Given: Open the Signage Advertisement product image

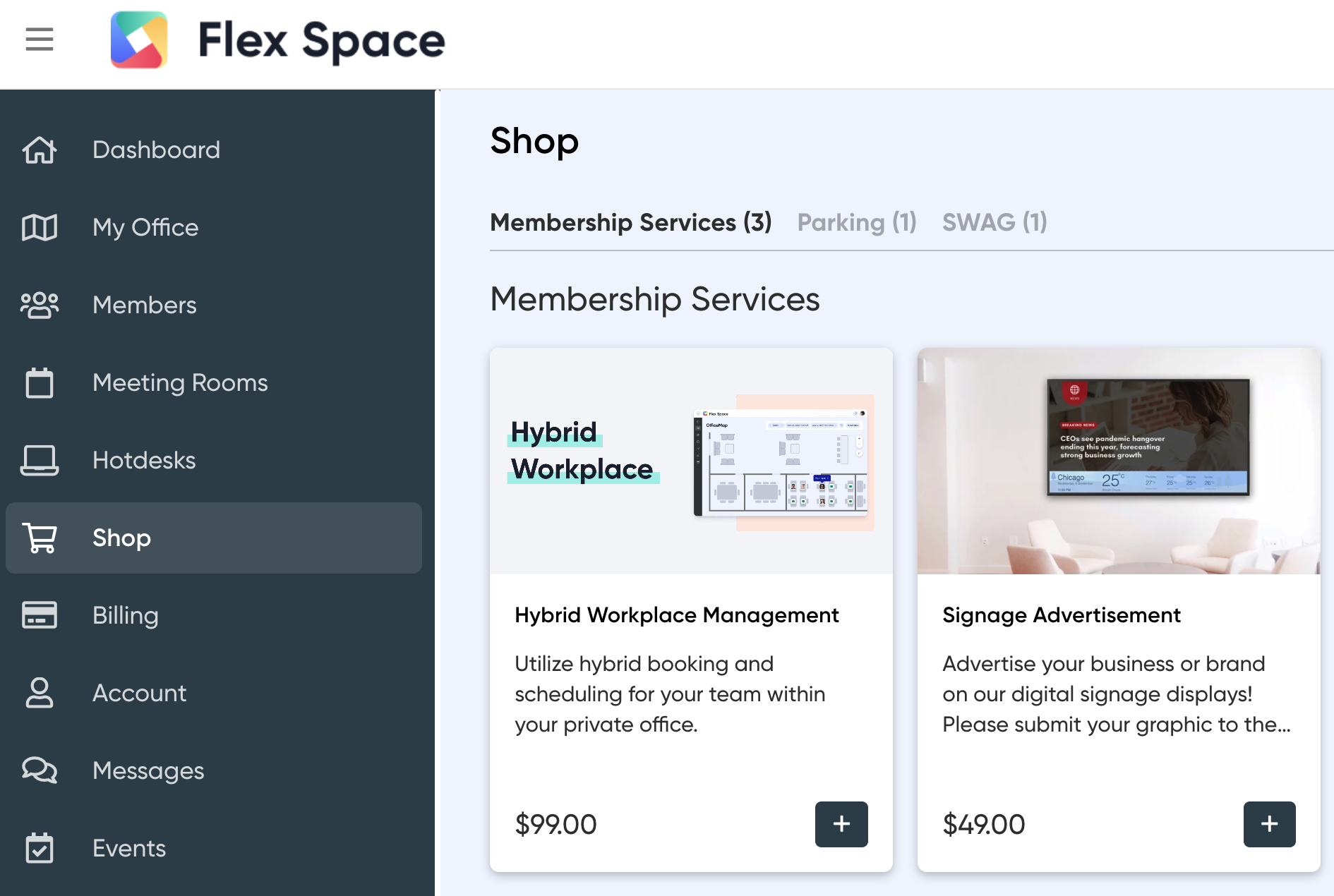Looking at the screenshot, I should pos(1119,461).
